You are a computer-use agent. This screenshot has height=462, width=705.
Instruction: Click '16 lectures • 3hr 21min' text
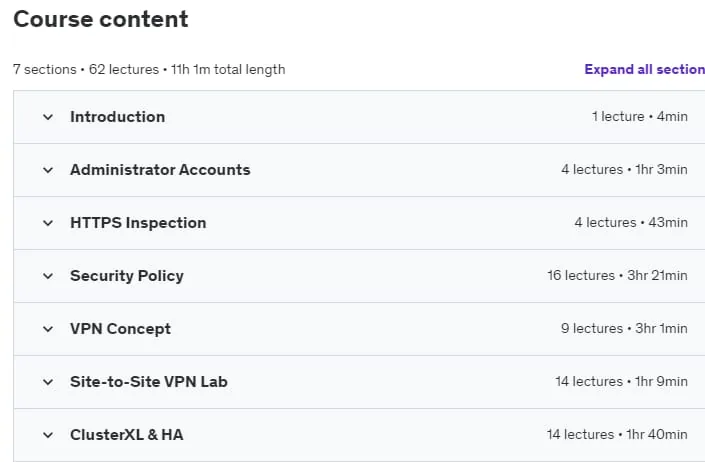coord(617,275)
